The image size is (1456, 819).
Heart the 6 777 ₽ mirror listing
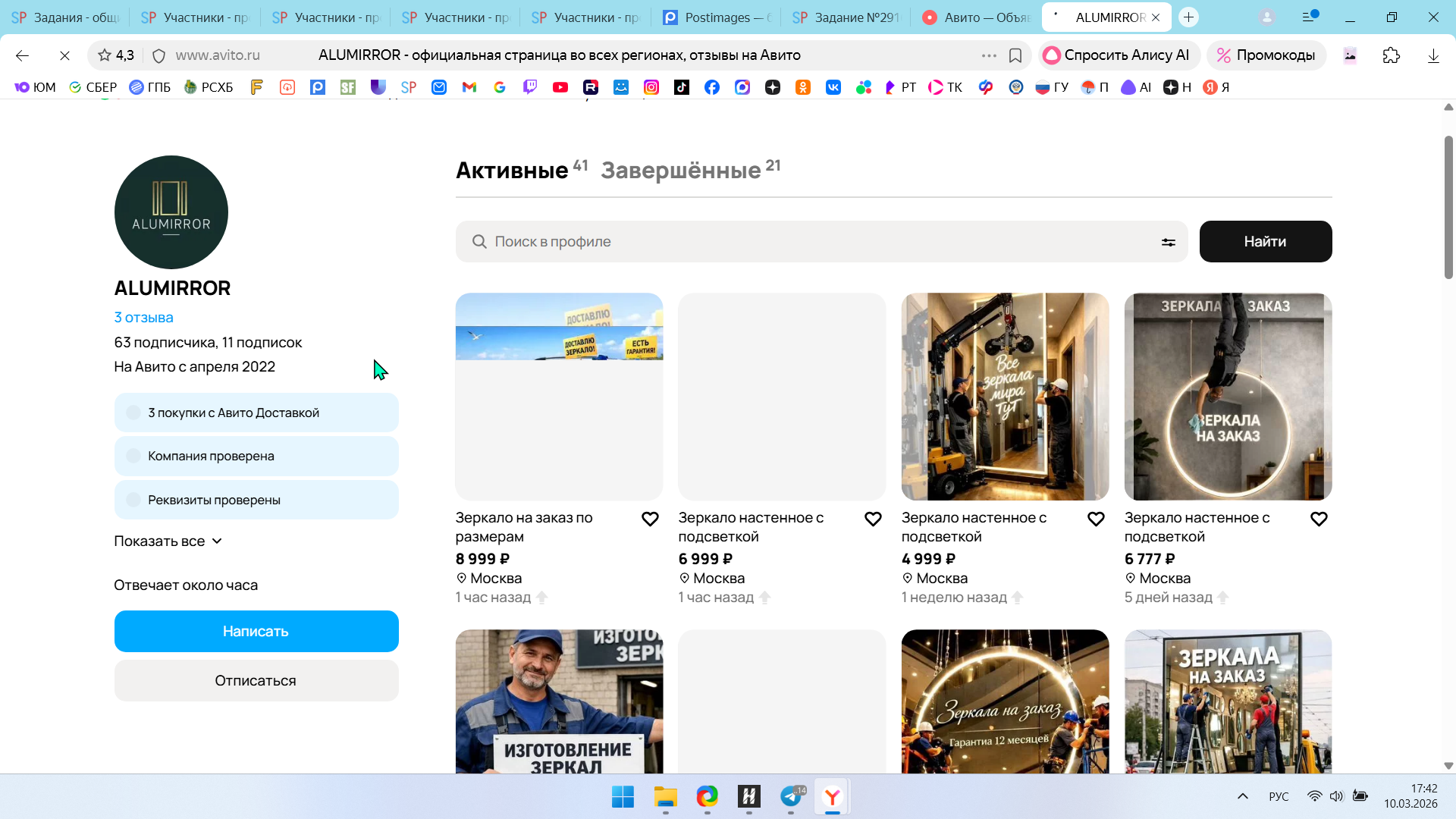[1319, 519]
